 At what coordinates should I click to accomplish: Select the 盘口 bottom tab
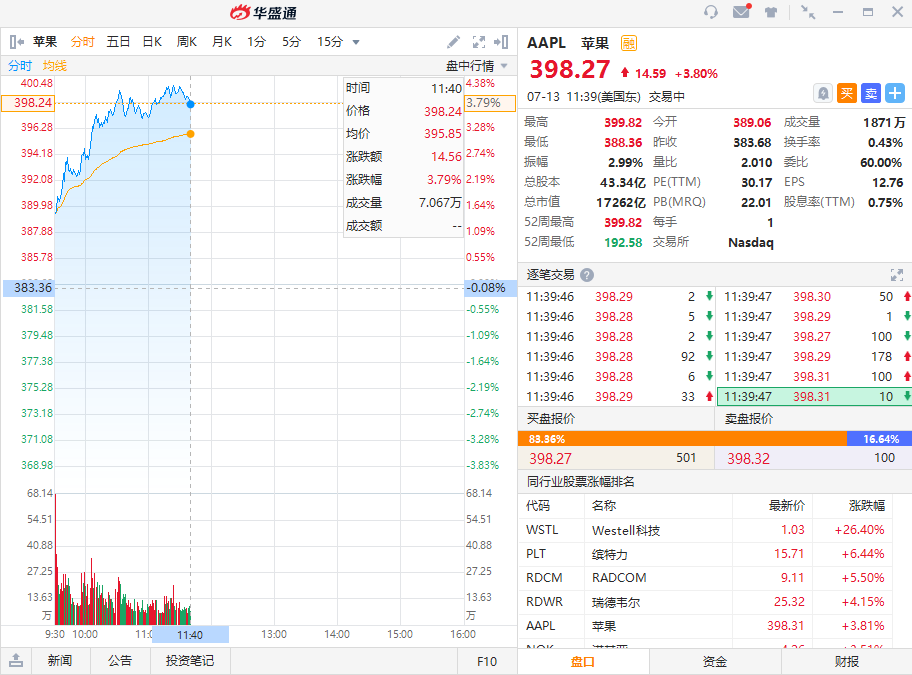(583, 662)
